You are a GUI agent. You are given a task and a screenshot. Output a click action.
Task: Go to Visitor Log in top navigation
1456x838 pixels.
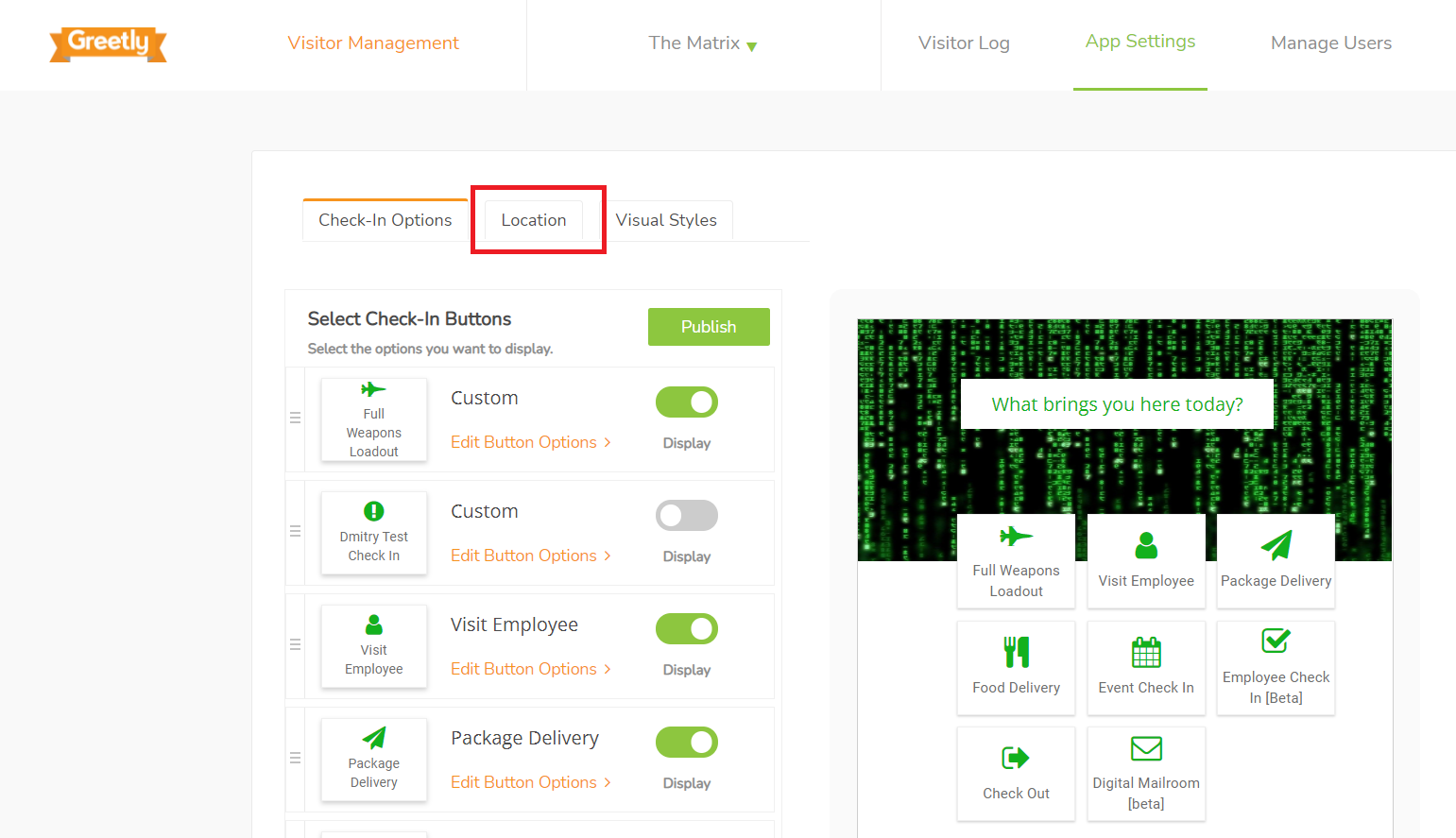[x=964, y=43]
